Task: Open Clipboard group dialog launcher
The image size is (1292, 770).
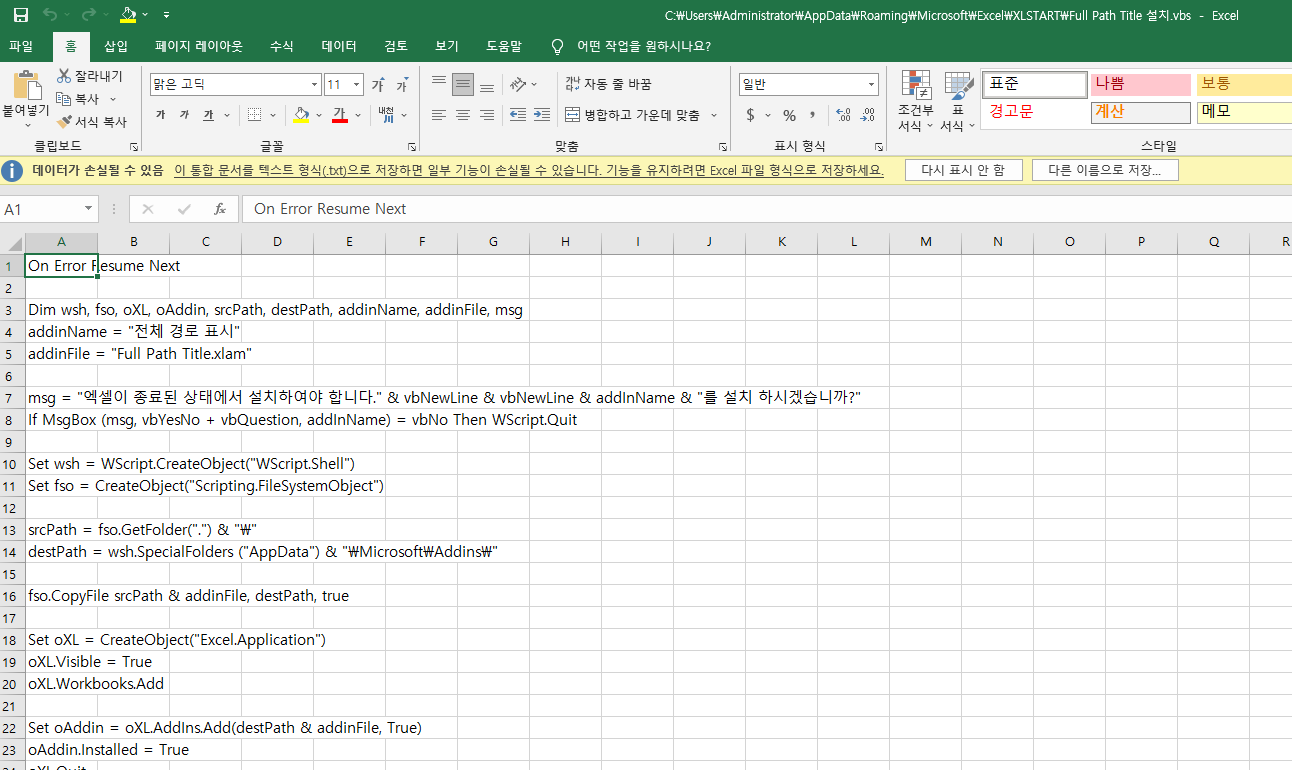Action: click(134, 146)
